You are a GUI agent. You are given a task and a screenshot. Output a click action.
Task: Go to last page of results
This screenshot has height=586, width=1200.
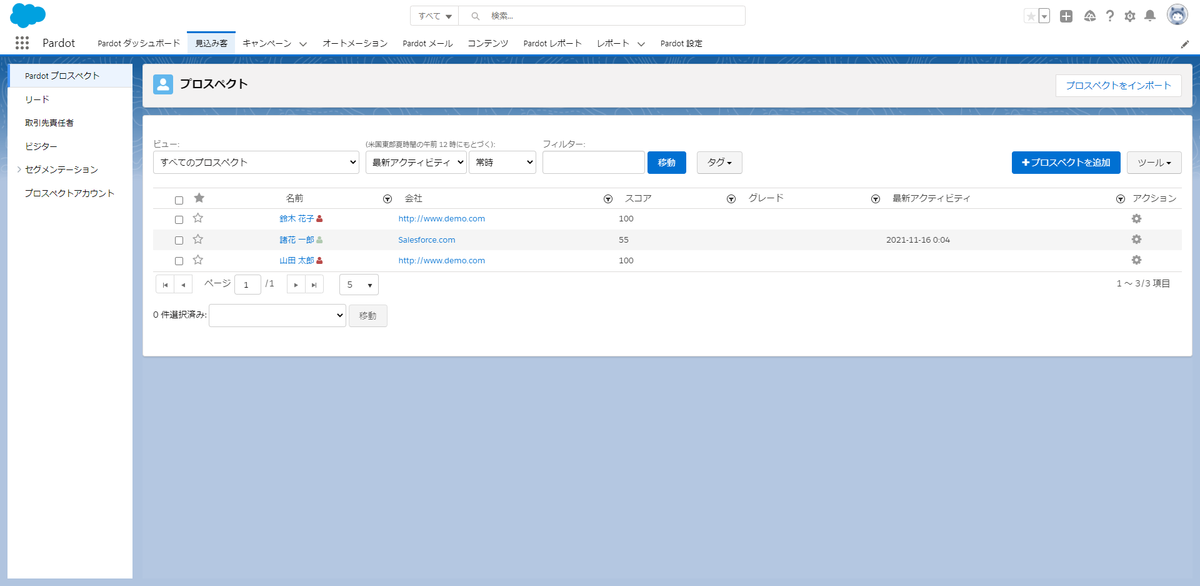(x=314, y=285)
